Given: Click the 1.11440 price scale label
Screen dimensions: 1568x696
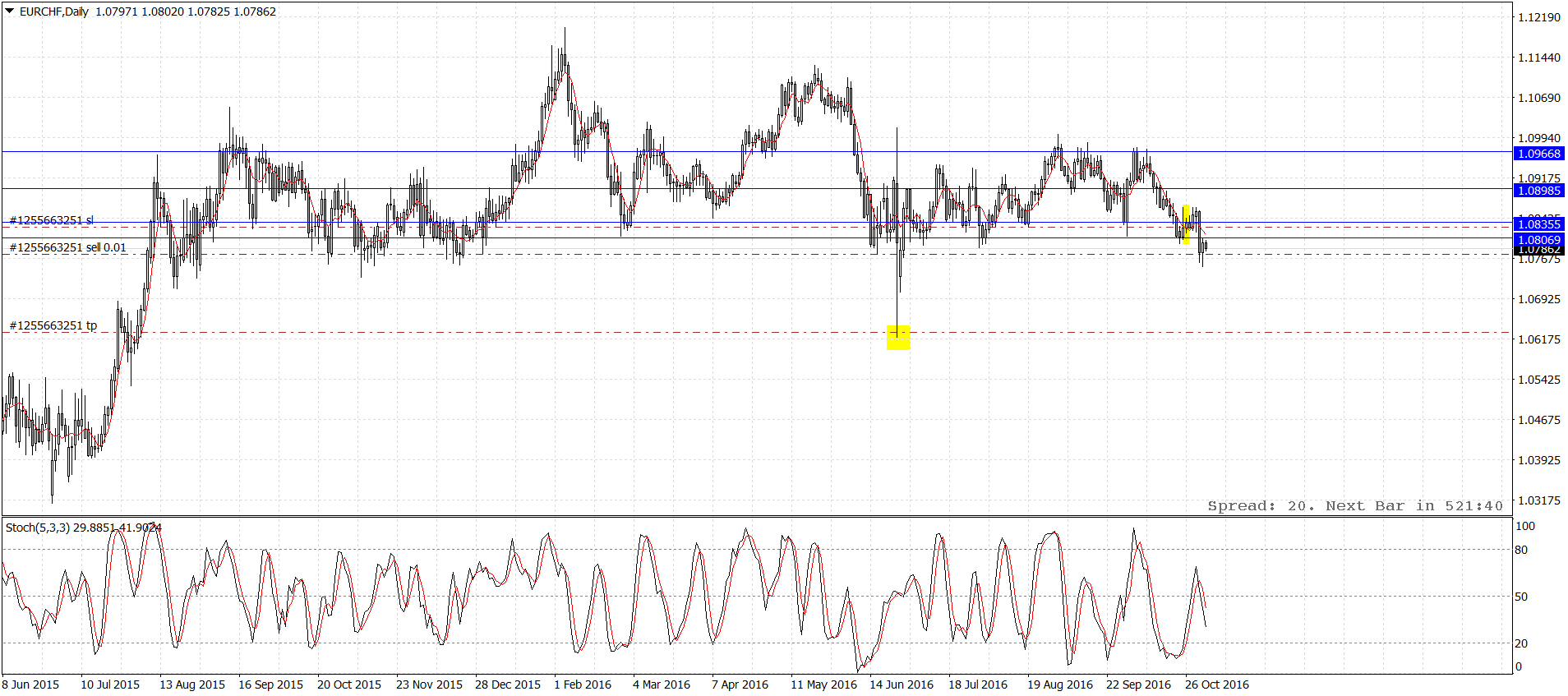Looking at the screenshot, I should pyautogui.click(x=1539, y=58).
